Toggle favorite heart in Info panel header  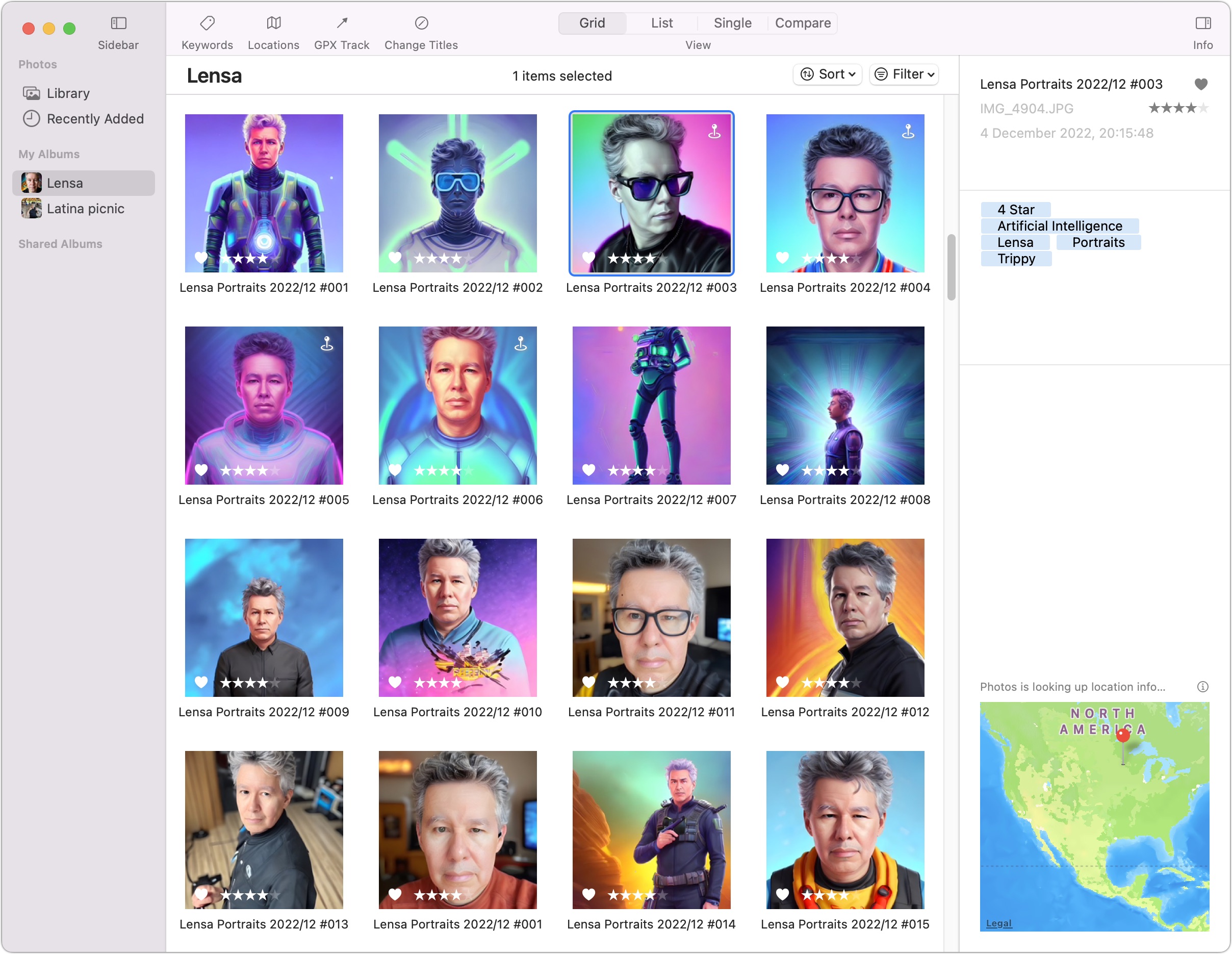pos(1201,84)
